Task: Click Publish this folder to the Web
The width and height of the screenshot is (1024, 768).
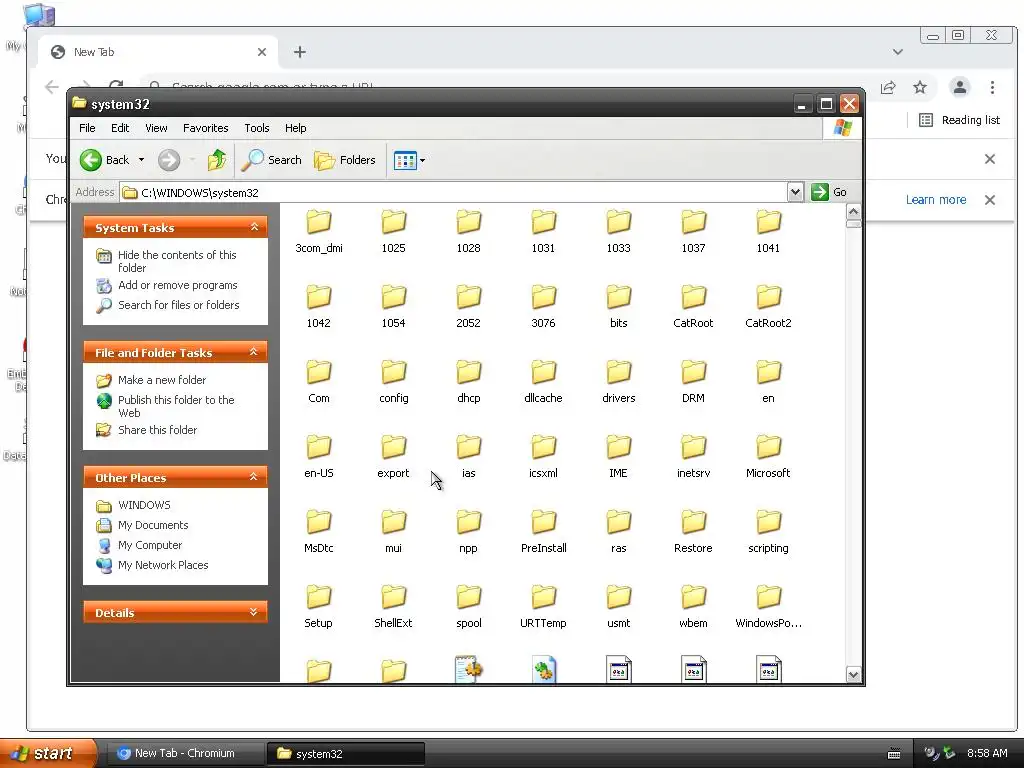Action: pos(176,406)
